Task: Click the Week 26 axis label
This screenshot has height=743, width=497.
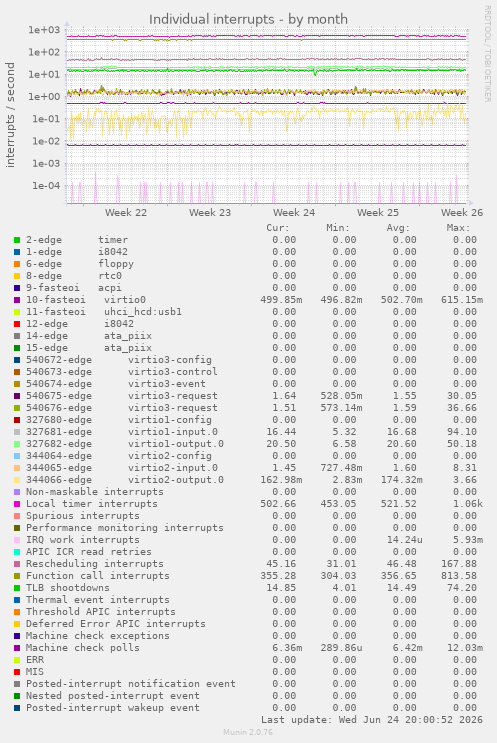Action: pos(462,212)
